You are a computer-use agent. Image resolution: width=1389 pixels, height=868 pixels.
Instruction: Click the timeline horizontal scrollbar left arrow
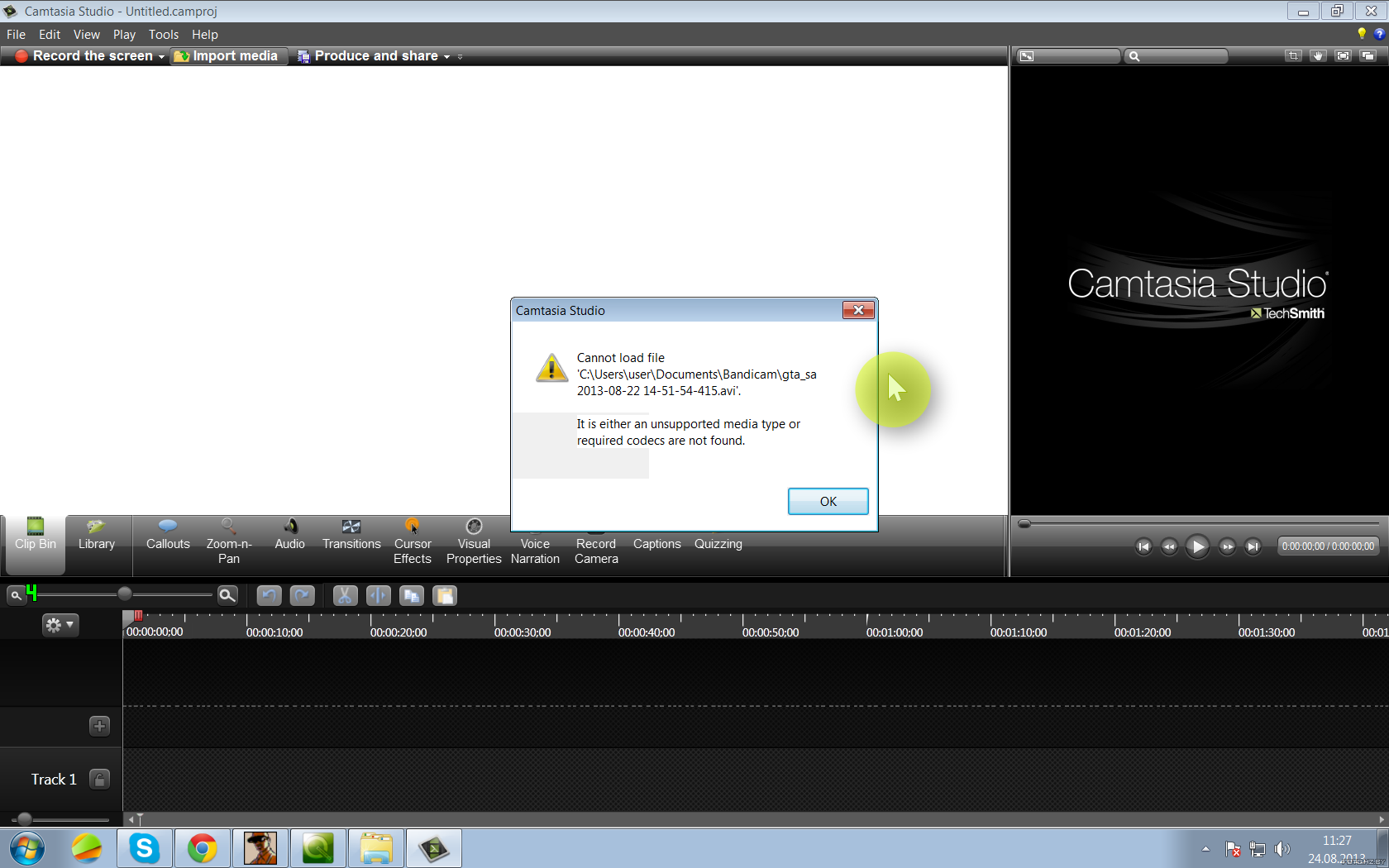(x=131, y=819)
